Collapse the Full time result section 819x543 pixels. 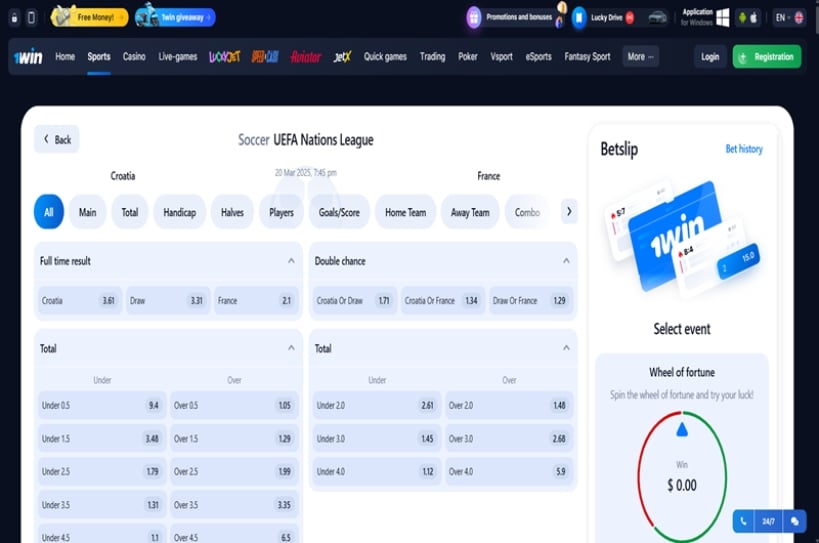click(291, 261)
